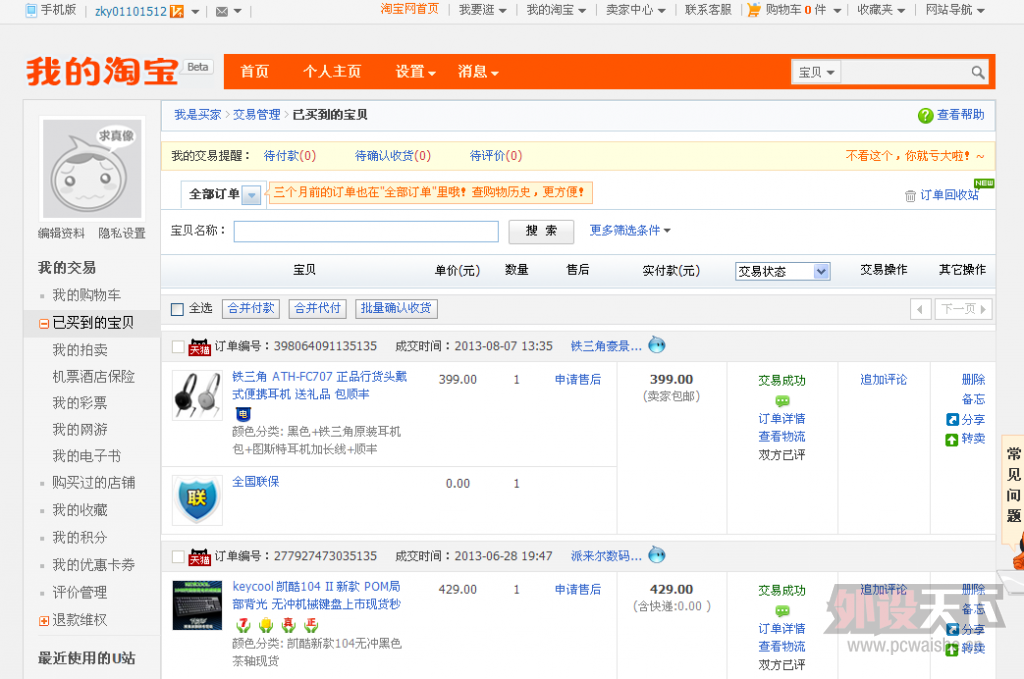Image resolution: width=1024 pixels, height=679 pixels.
Task: Click the 全国联保 shield thumbnail
Action: pos(197,500)
